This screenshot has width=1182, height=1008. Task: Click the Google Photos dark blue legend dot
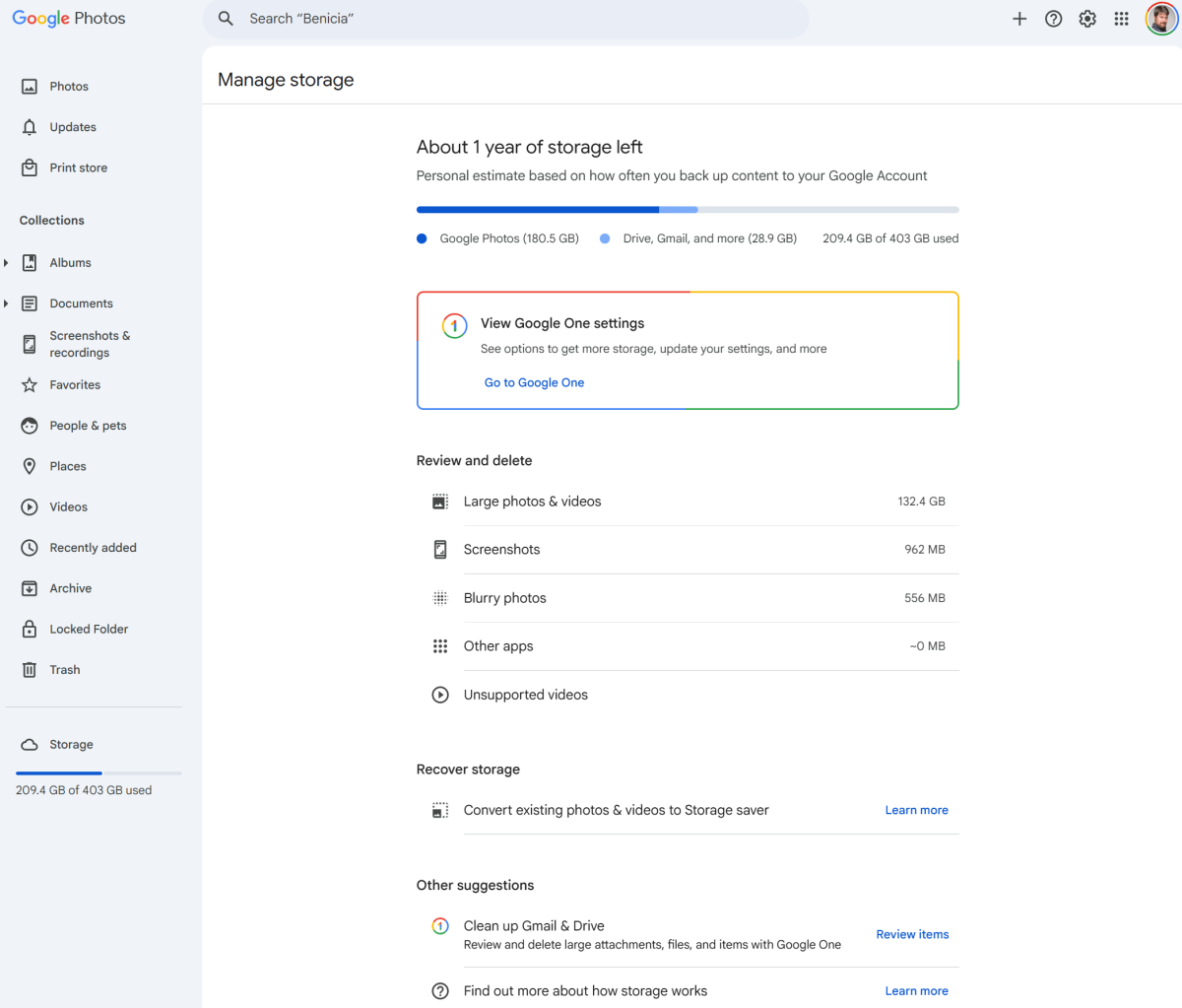422,238
